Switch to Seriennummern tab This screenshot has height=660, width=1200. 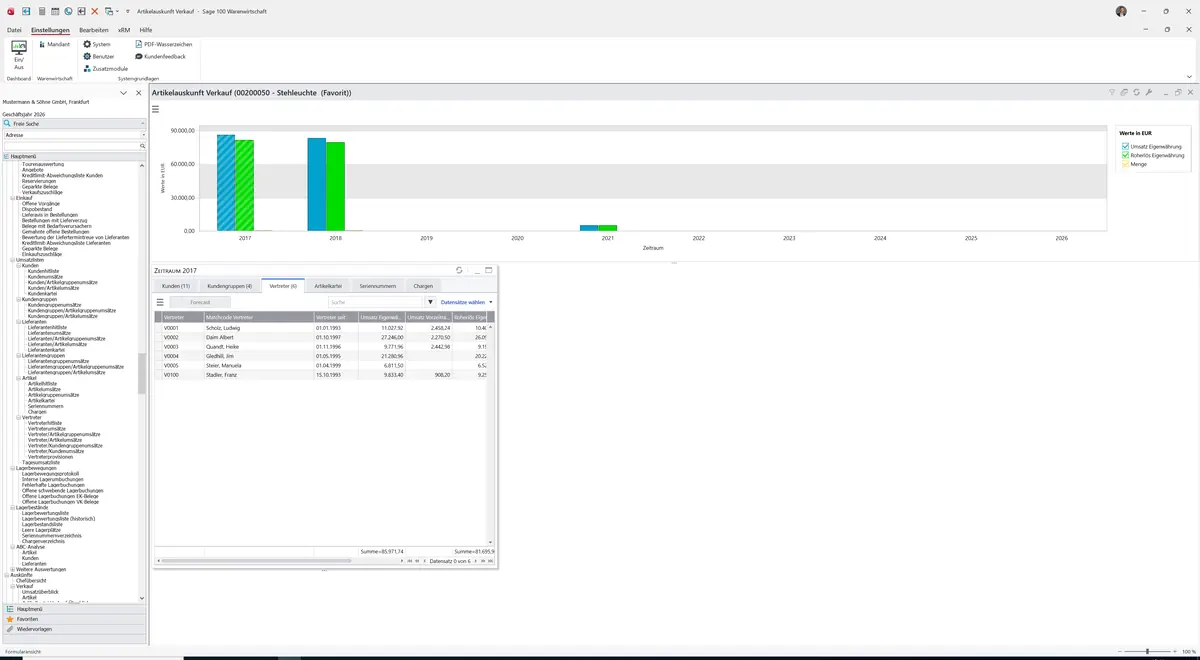pos(378,286)
